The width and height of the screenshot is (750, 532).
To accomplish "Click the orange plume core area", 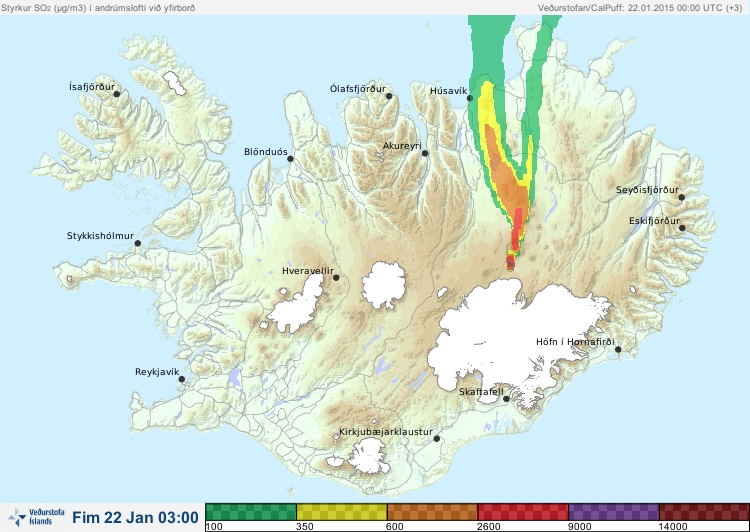I will 507,179.
